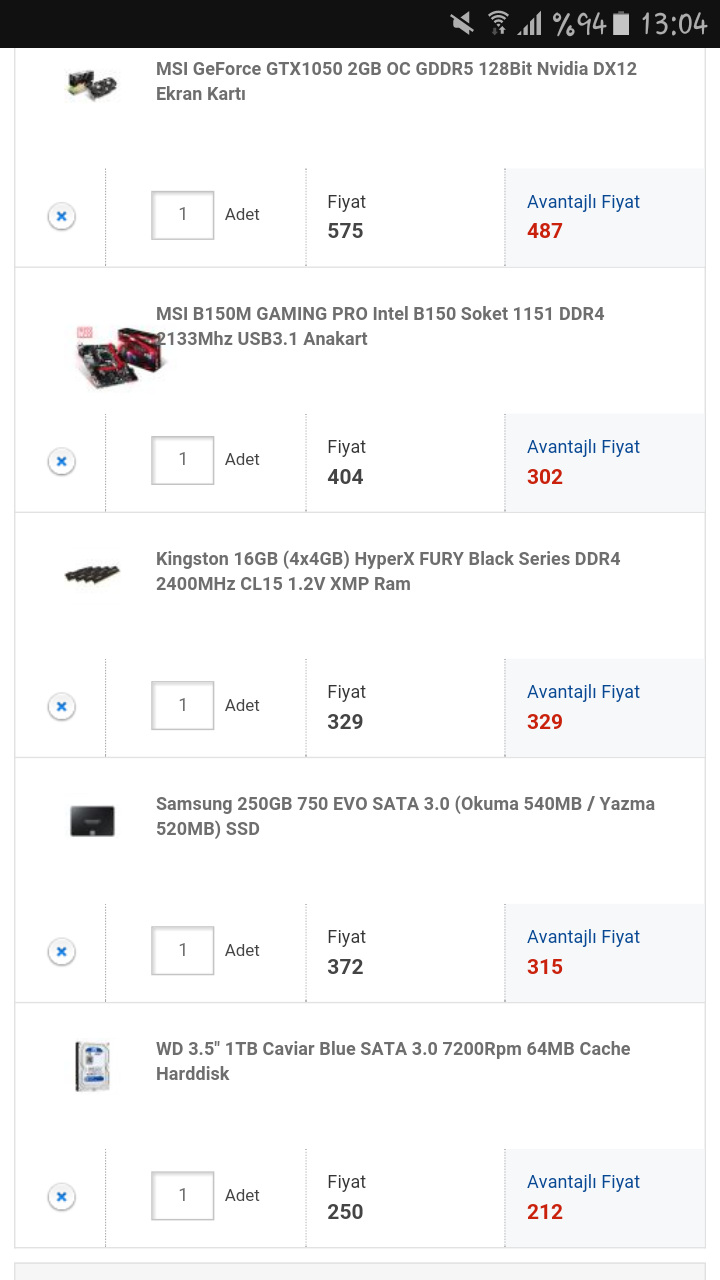Edit quantity field for Kingston HyperX RAM
Image resolution: width=720 pixels, height=1280 pixels.
(183, 705)
